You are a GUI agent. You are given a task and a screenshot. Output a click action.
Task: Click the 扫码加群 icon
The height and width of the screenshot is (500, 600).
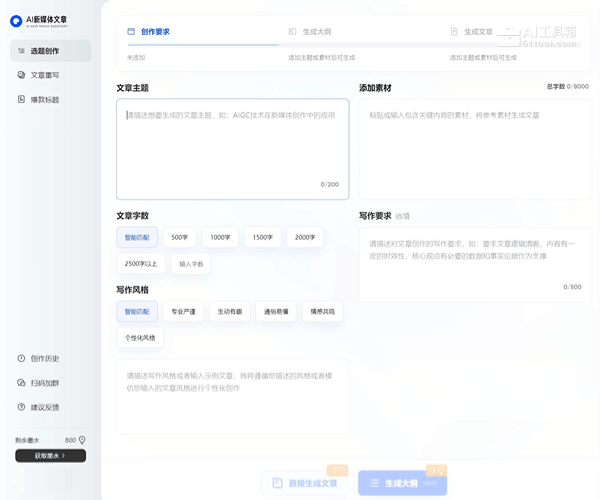(22, 383)
